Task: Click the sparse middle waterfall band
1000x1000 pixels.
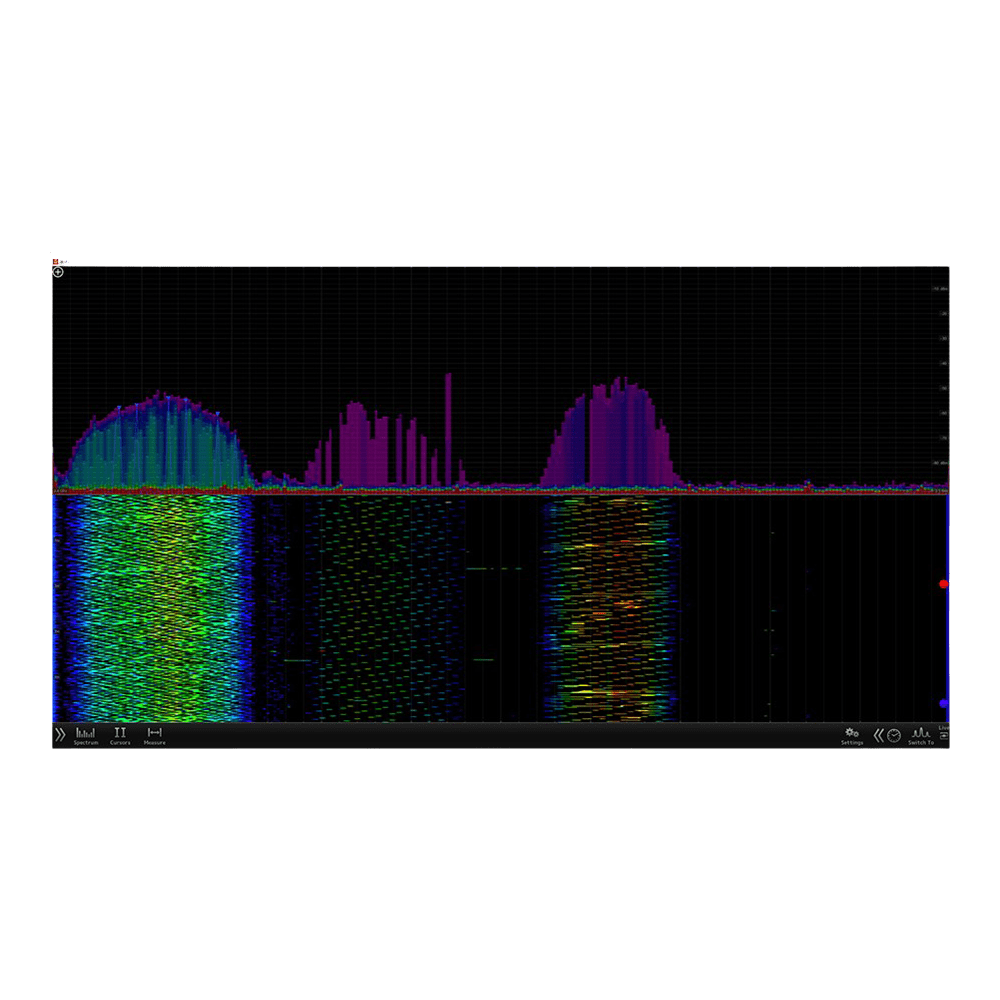Action: (x=385, y=610)
